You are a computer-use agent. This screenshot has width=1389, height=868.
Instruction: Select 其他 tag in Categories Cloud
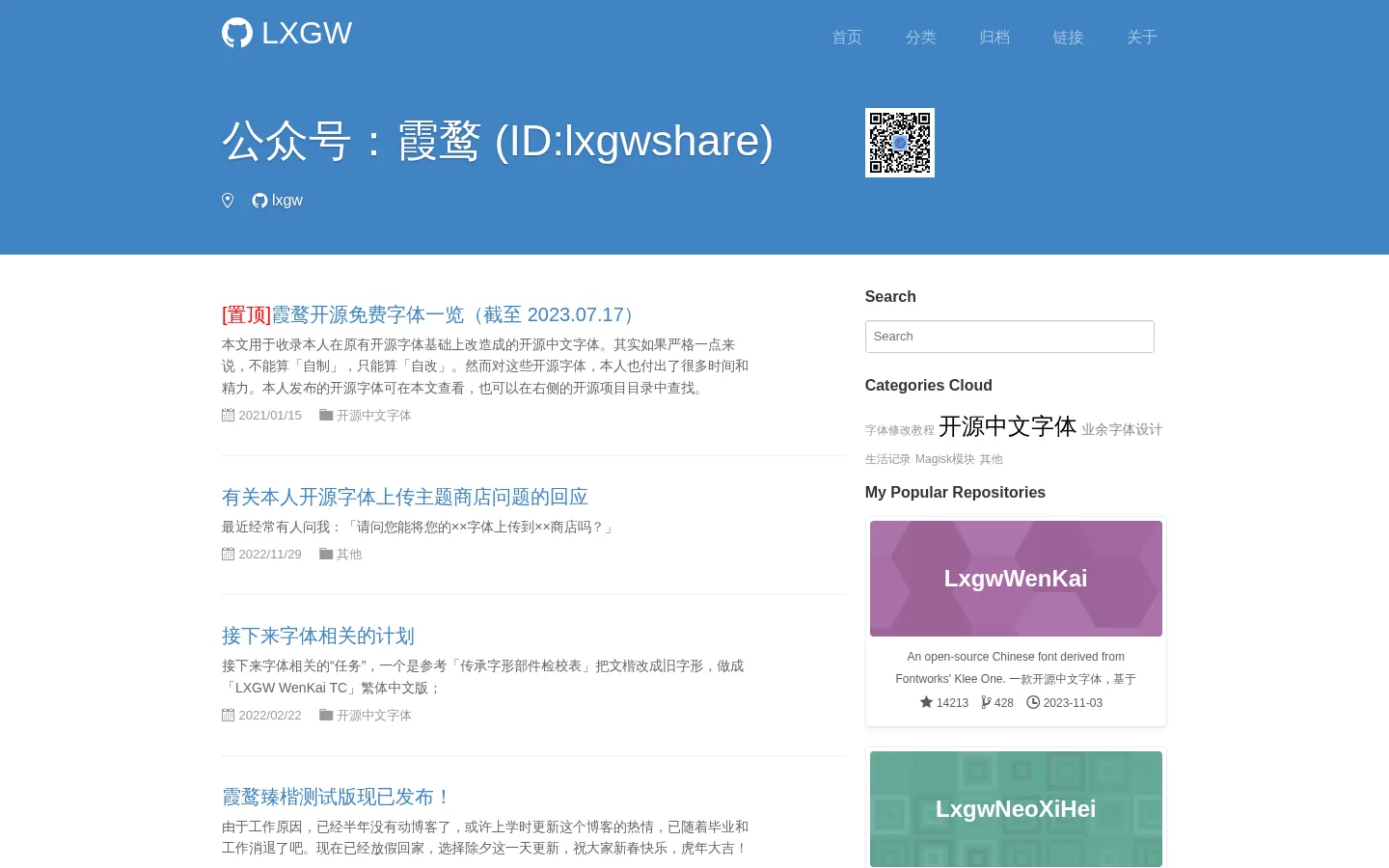992,459
